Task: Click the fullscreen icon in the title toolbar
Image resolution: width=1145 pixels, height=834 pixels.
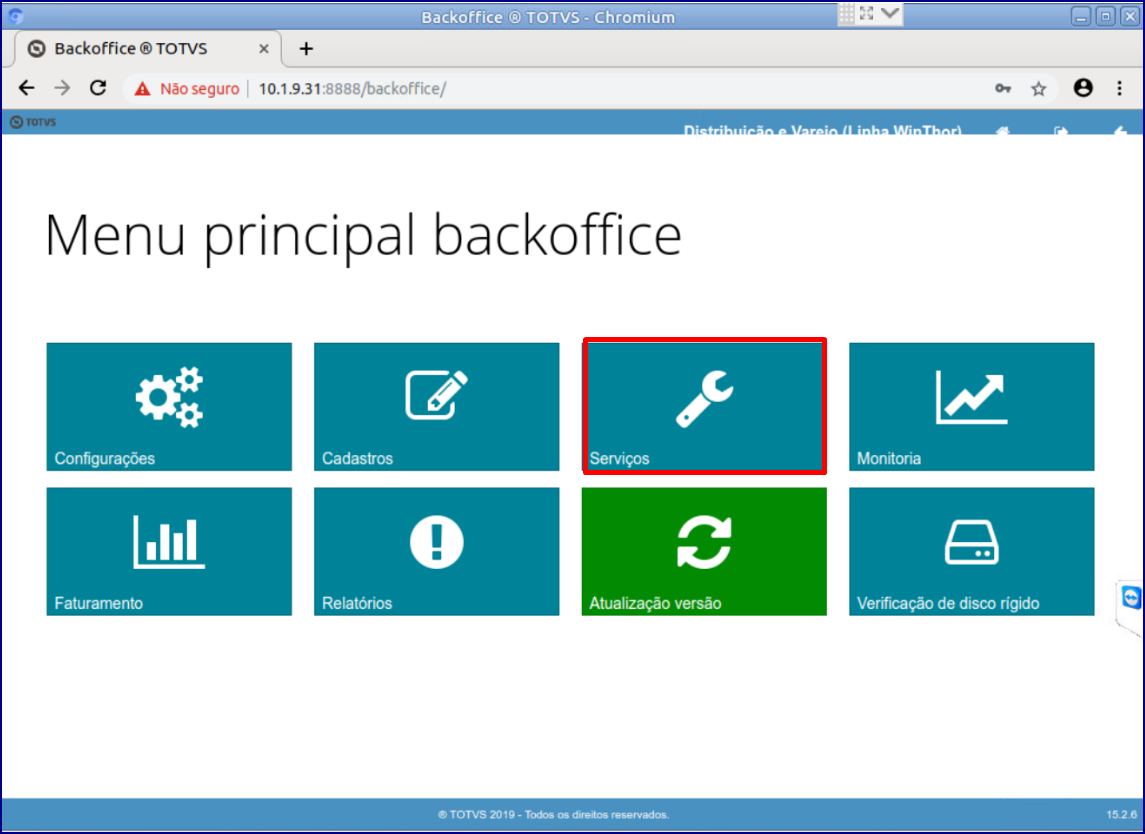Action: coord(867,13)
